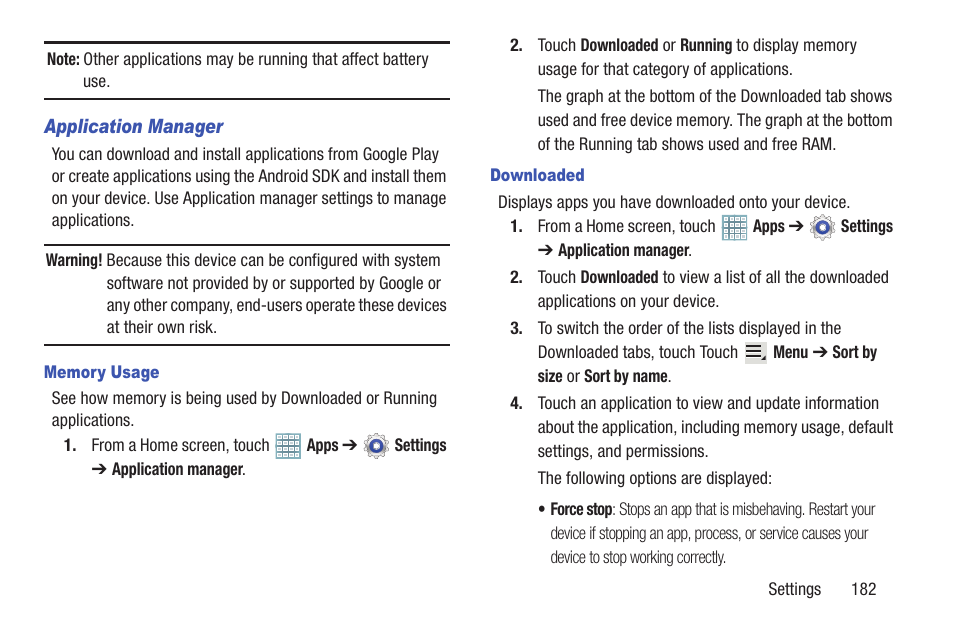Click 'Menu' label beside the menu icon
Image resolution: width=954 pixels, height=636 pixels.
[790, 352]
